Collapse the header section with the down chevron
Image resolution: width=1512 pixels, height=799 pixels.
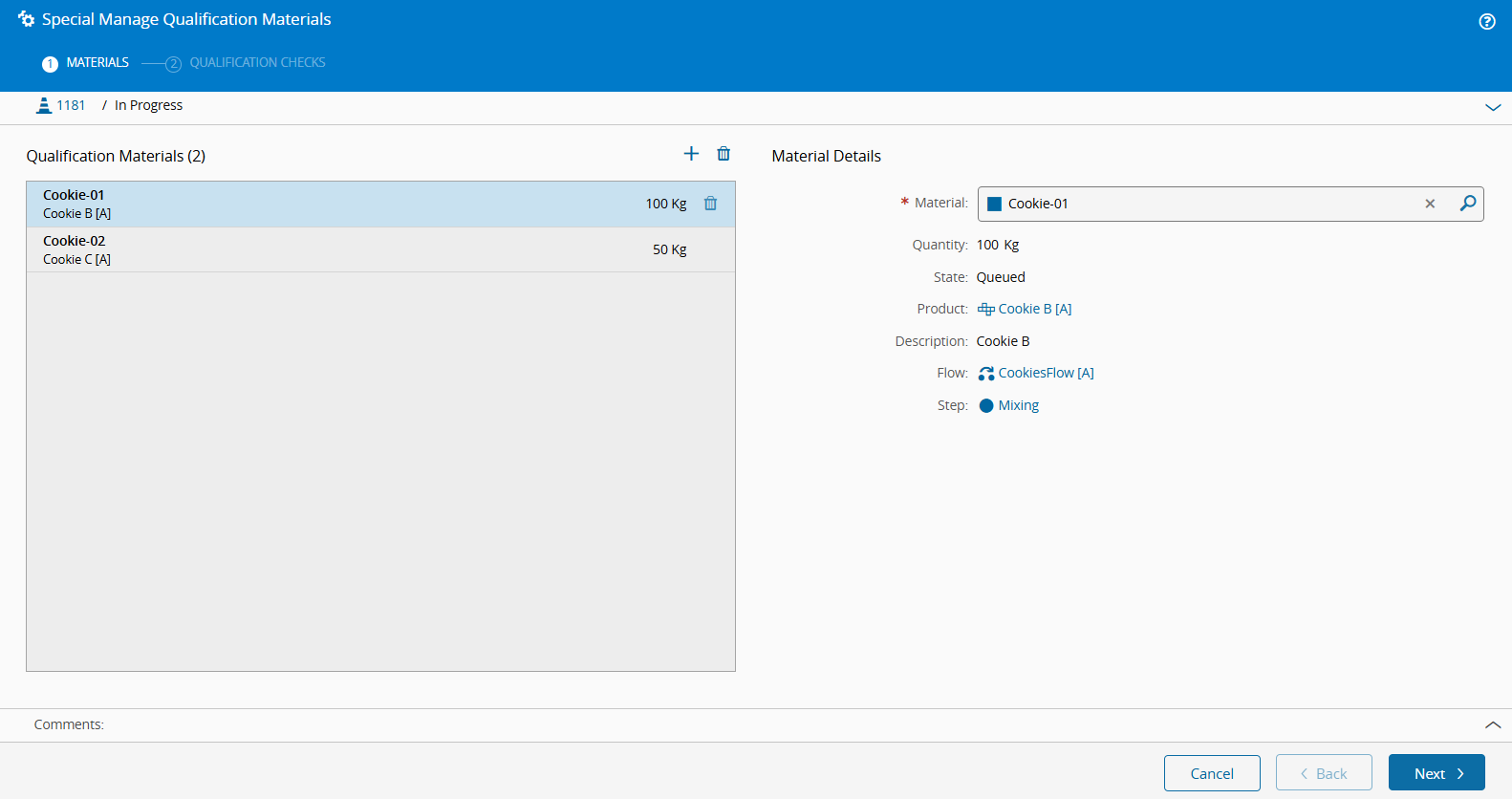[x=1492, y=107]
